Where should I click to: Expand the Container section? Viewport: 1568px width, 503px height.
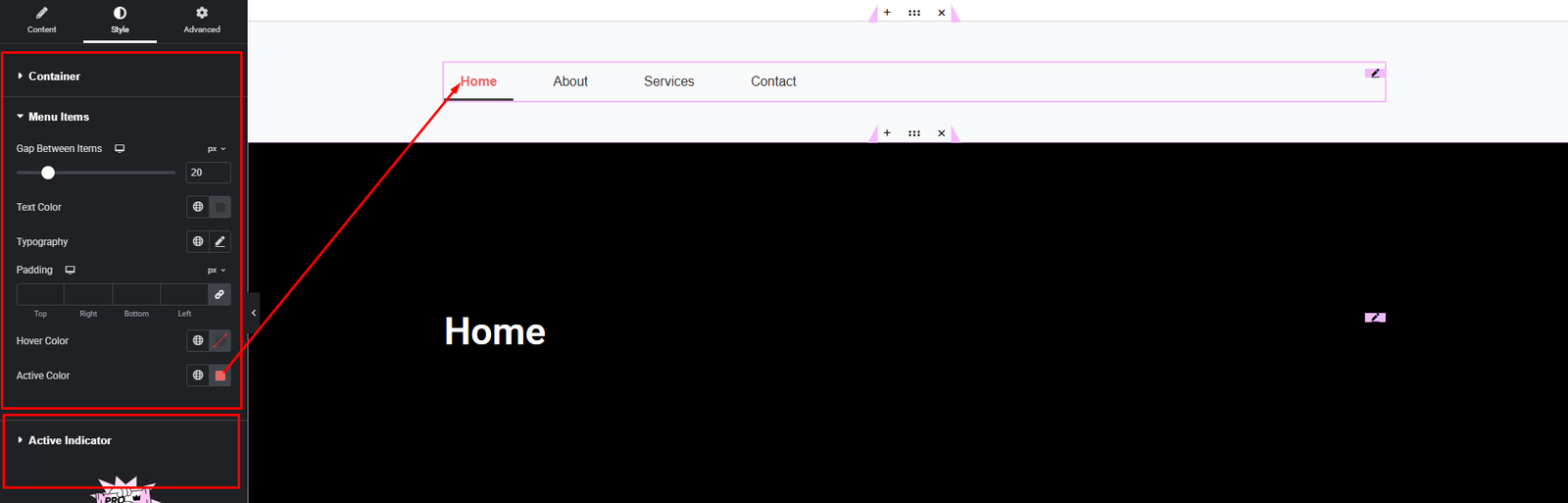click(x=54, y=76)
